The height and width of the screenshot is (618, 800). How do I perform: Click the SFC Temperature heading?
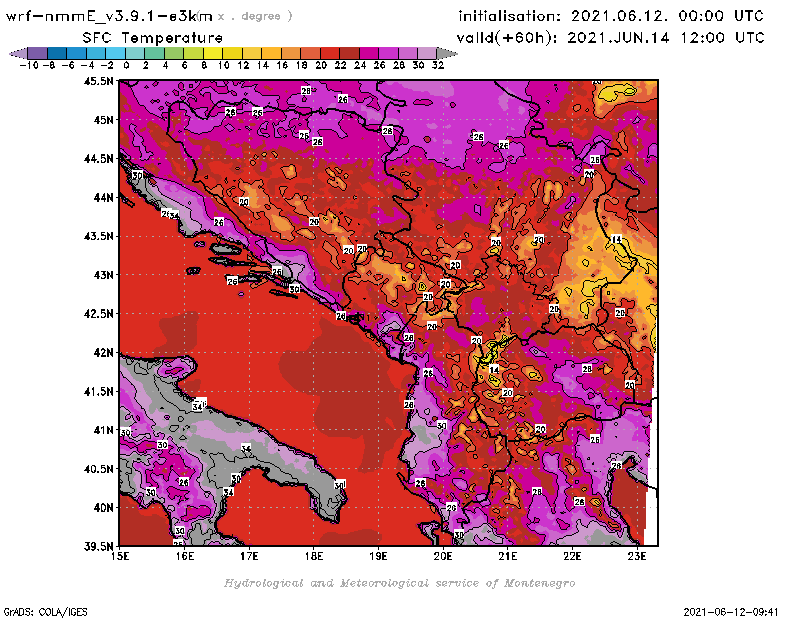[x=153, y=38]
